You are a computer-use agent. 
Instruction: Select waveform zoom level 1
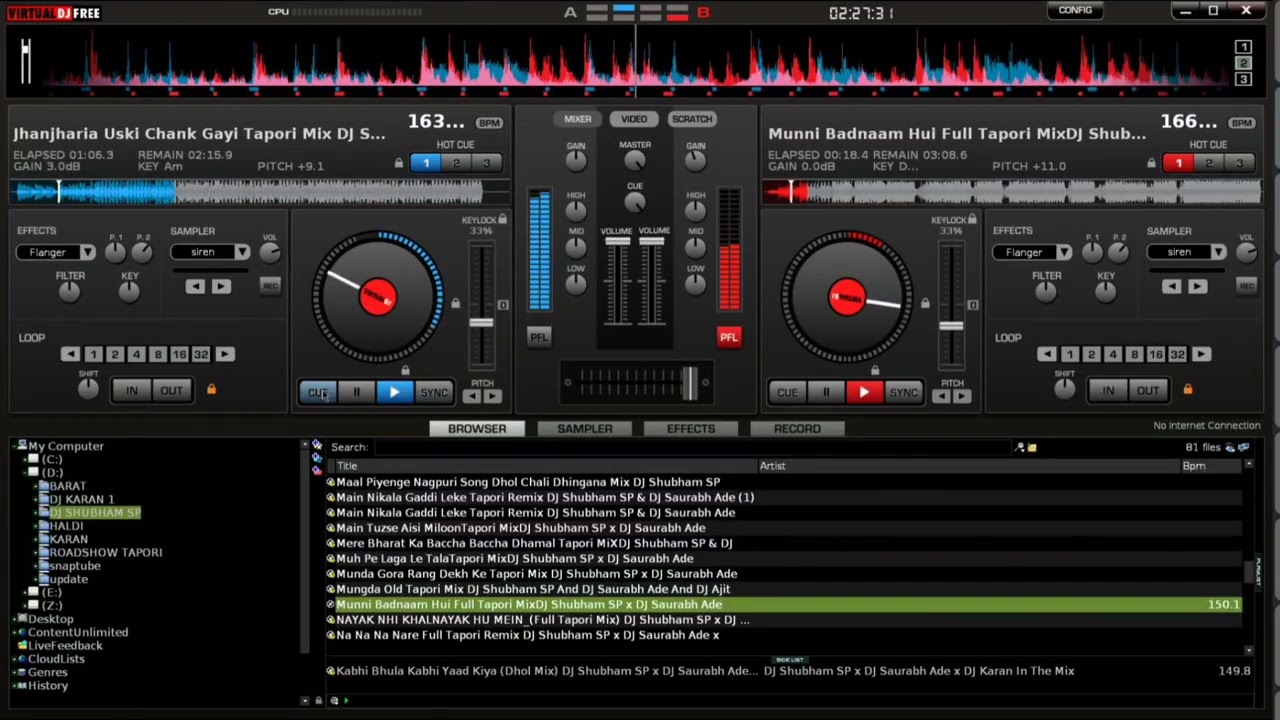1243,47
